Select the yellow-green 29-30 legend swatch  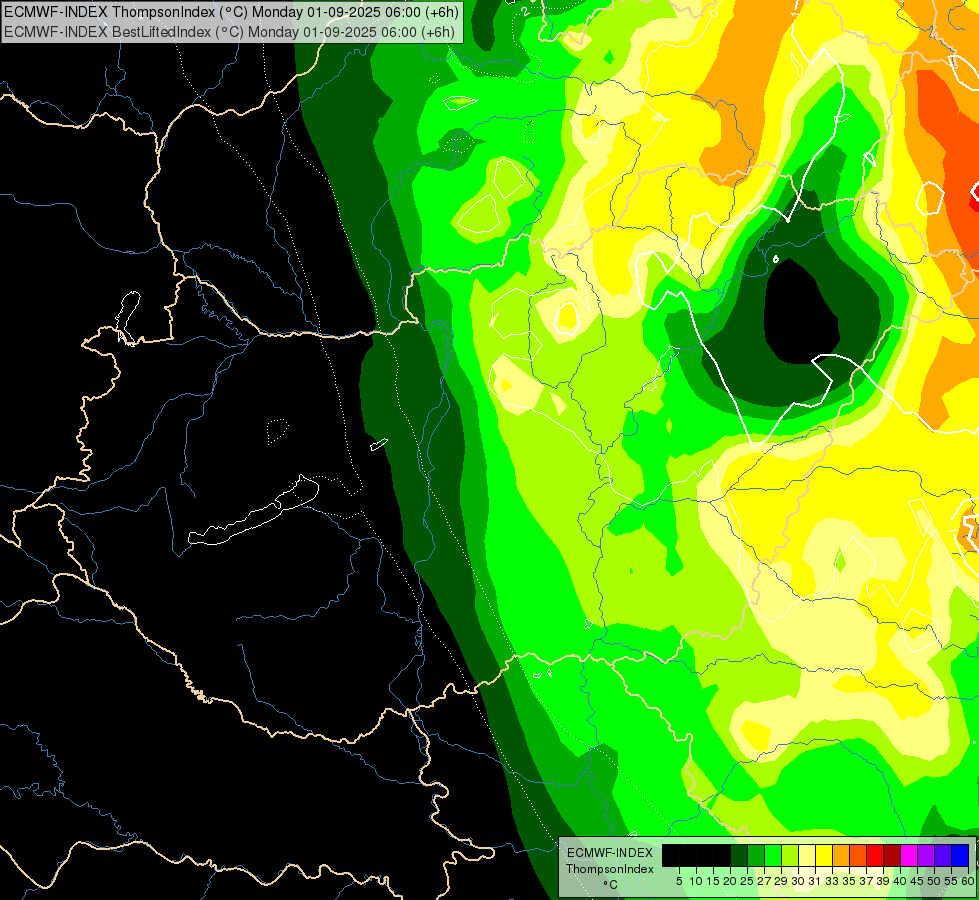tap(790, 855)
